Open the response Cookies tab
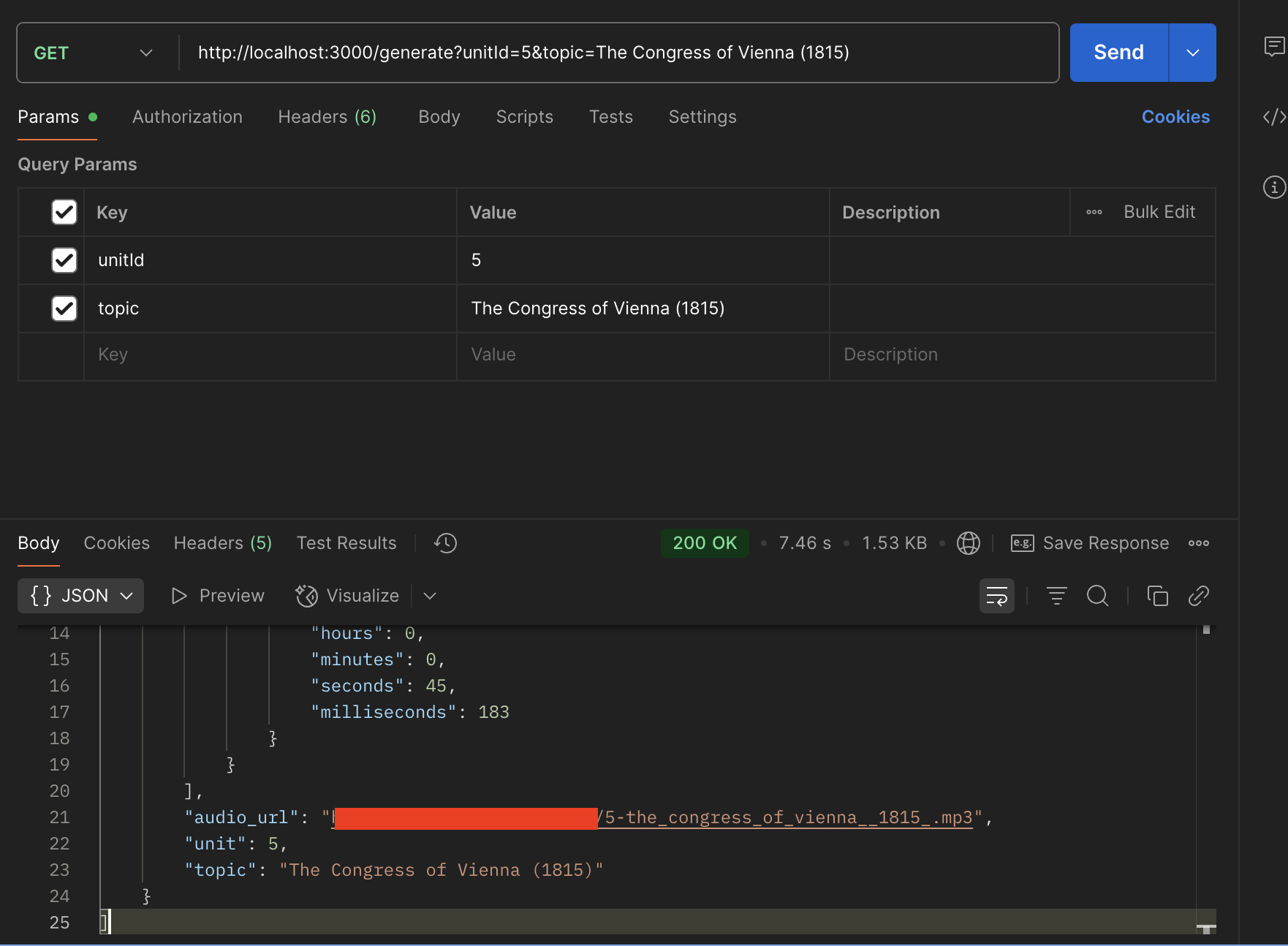 [117, 543]
